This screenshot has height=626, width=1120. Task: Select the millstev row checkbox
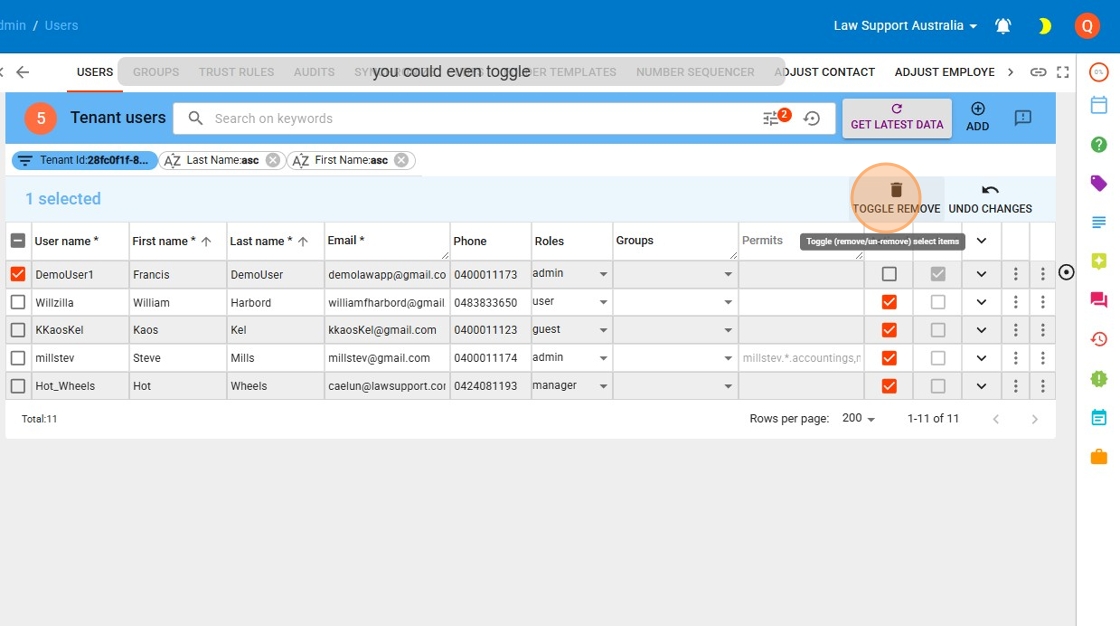coord(18,358)
